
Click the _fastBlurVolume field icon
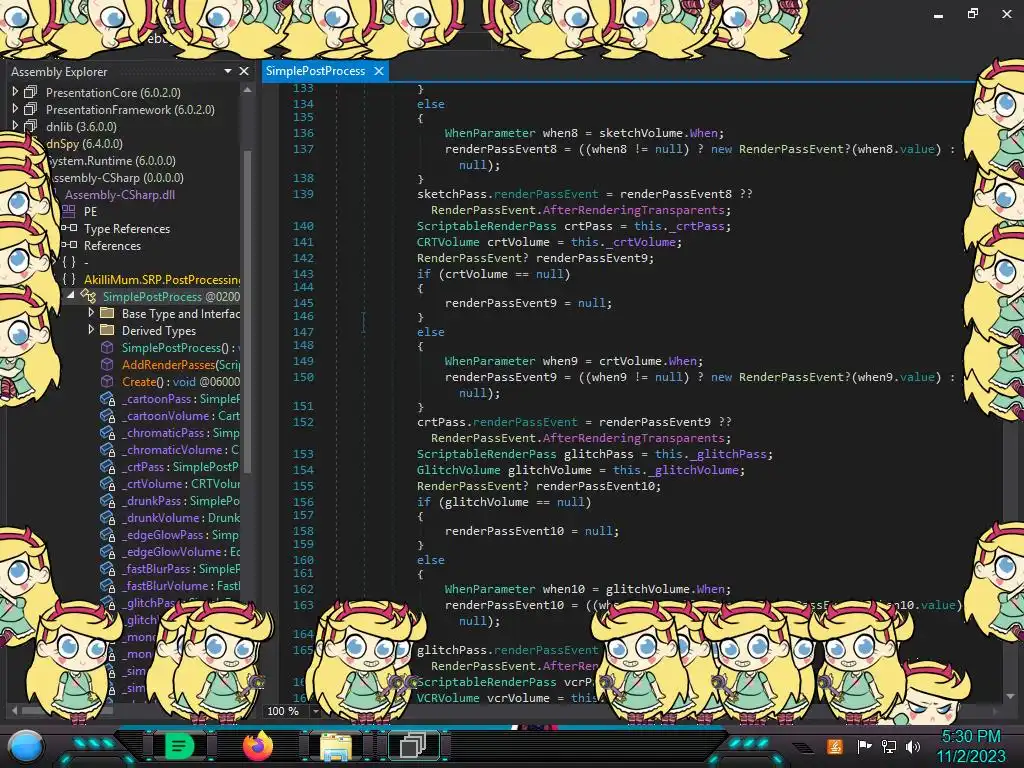tap(107, 585)
